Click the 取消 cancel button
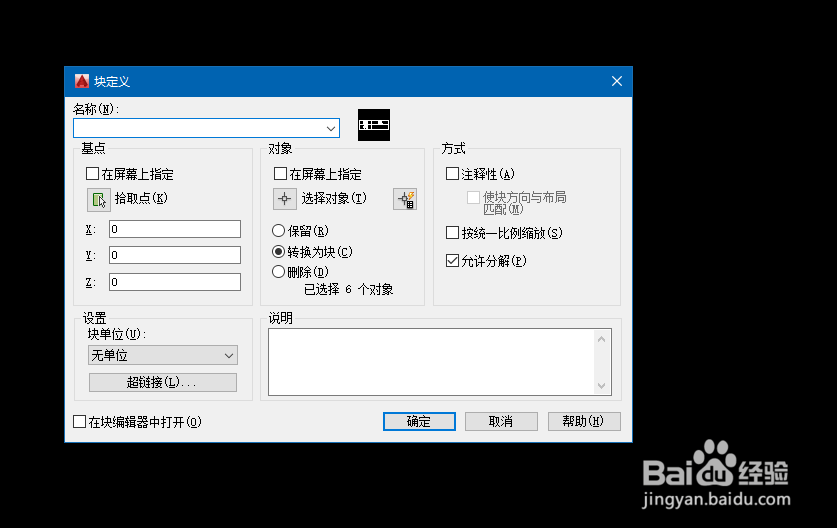837x528 pixels. point(501,421)
